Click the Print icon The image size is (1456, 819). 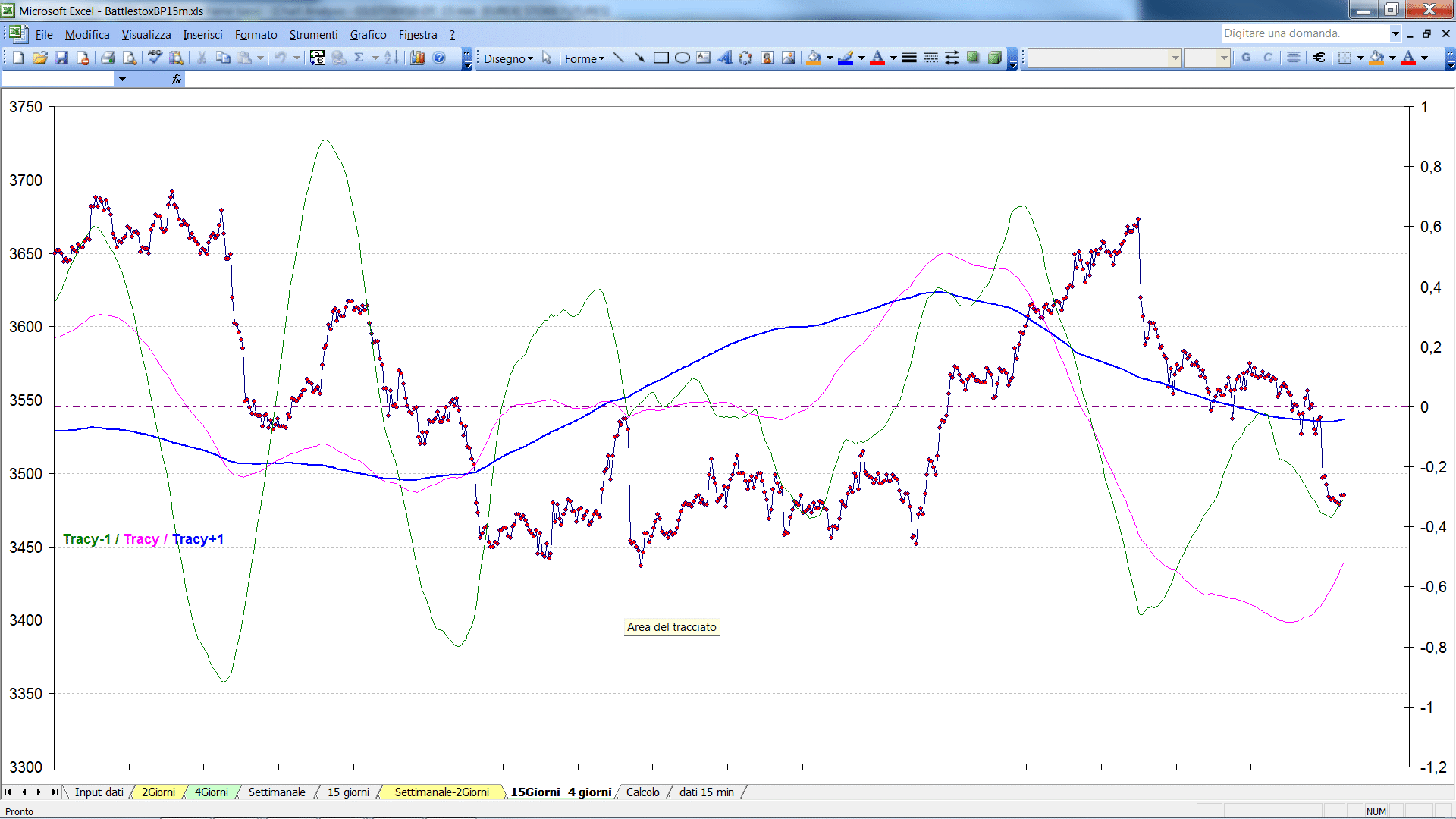click(x=108, y=58)
